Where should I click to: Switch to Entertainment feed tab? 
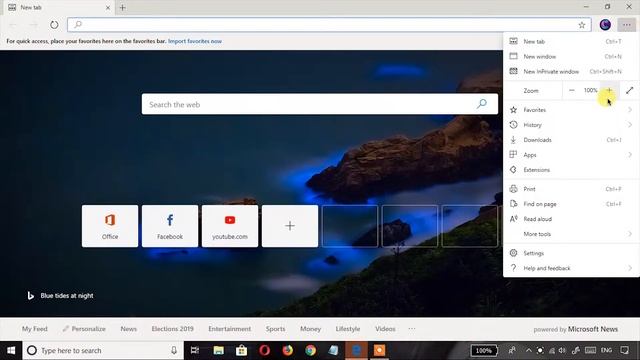click(230, 329)
